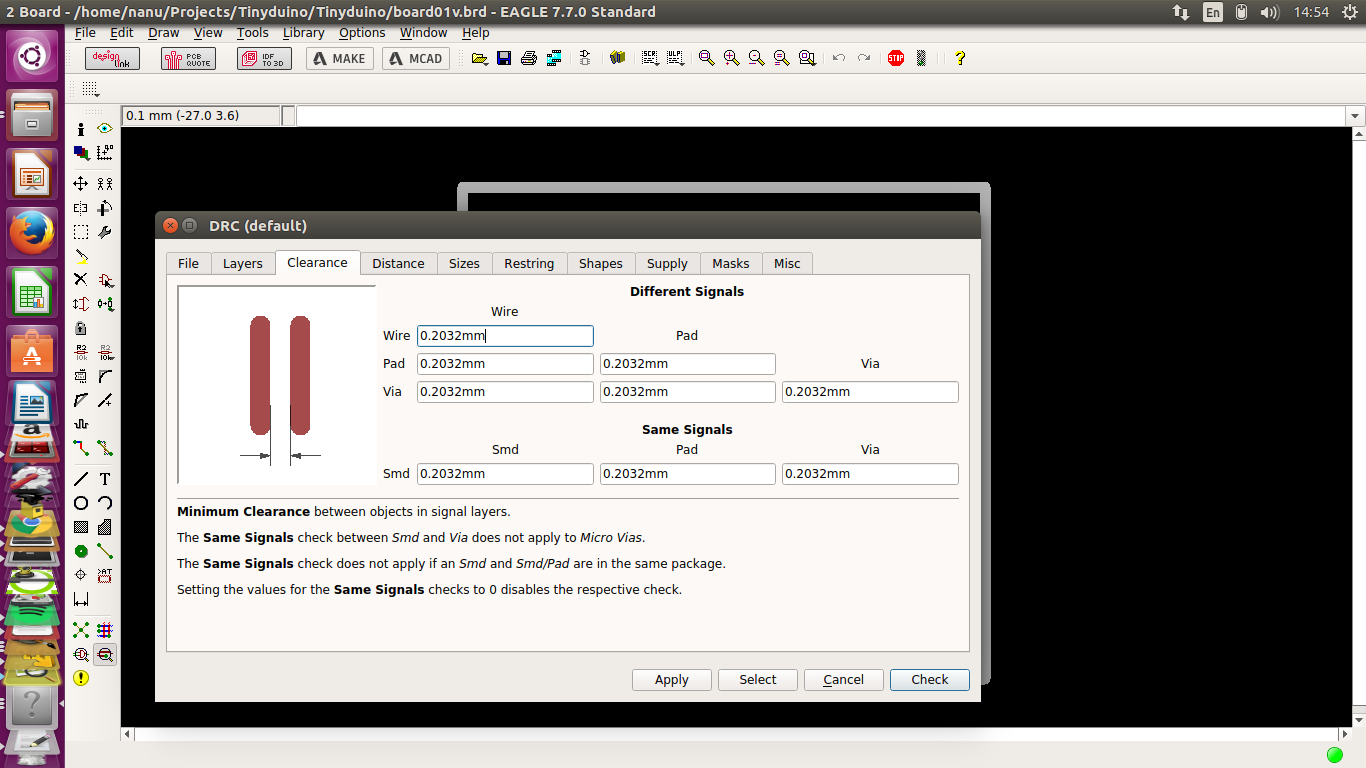
Task: Choose the Circle drawing tool
Action: pyautogui.click(x=81, y=503)
